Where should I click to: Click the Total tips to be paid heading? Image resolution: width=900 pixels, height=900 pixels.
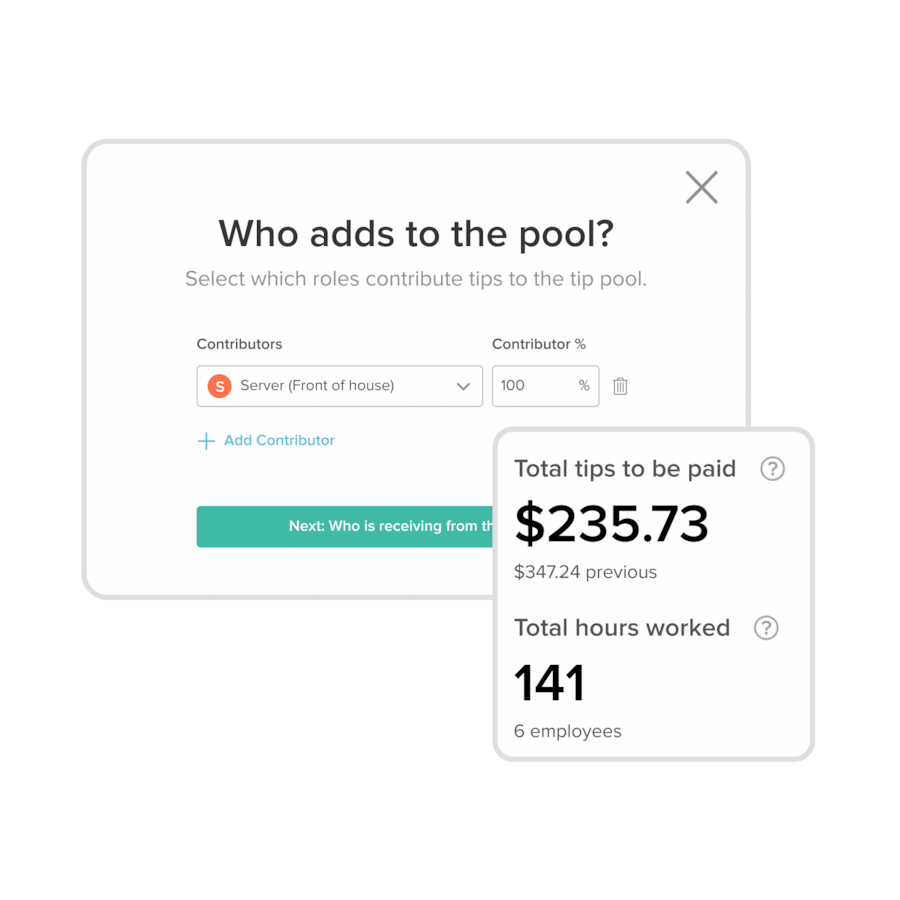[x=624, y=468]
